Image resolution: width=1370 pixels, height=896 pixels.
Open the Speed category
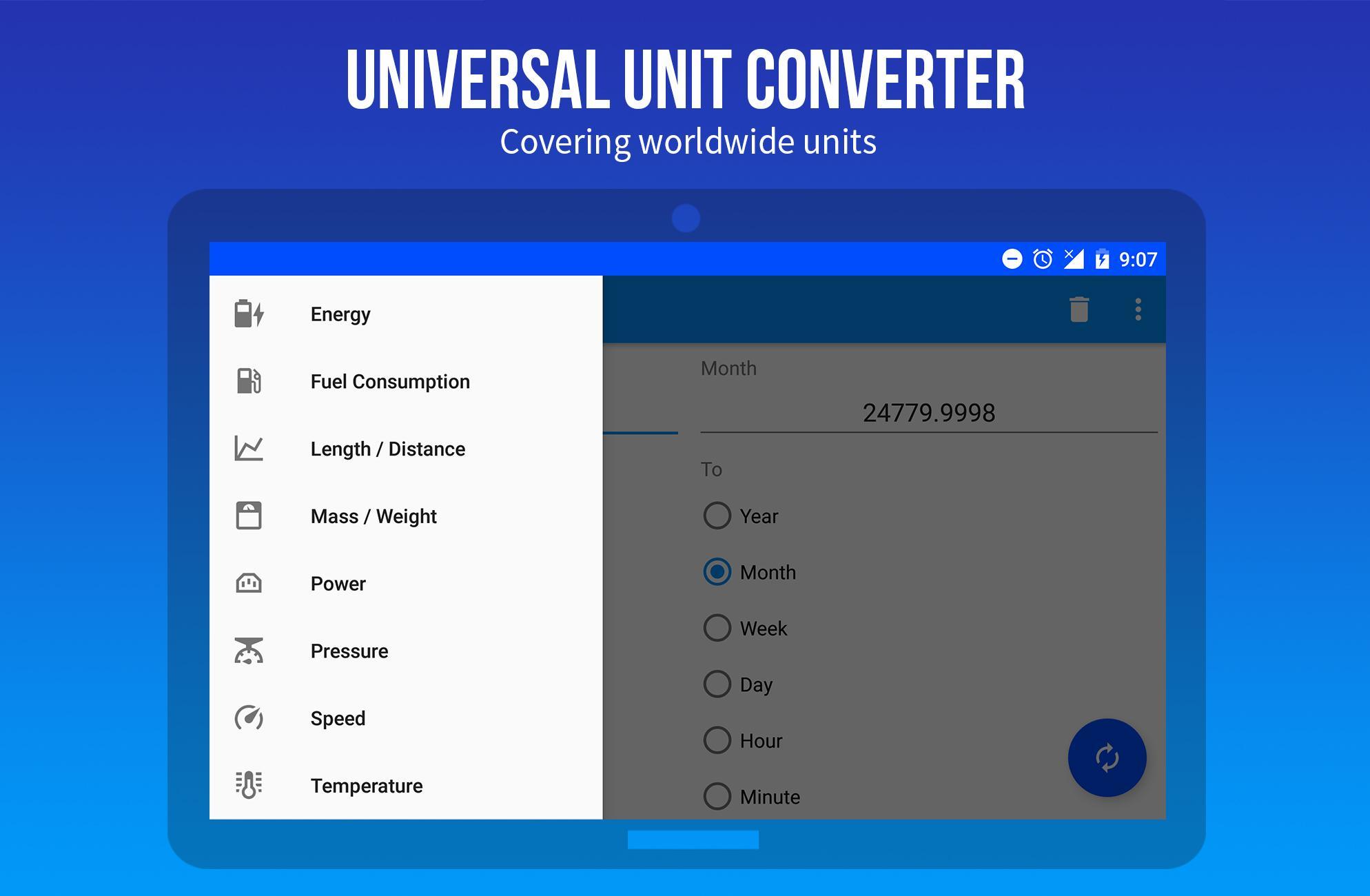[406, 718]
